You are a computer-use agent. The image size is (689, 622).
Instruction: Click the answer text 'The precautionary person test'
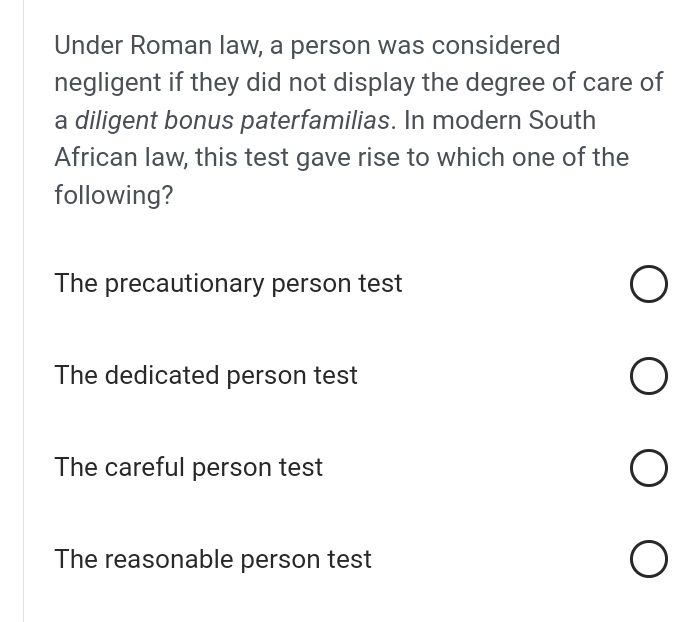click(228, 284)
